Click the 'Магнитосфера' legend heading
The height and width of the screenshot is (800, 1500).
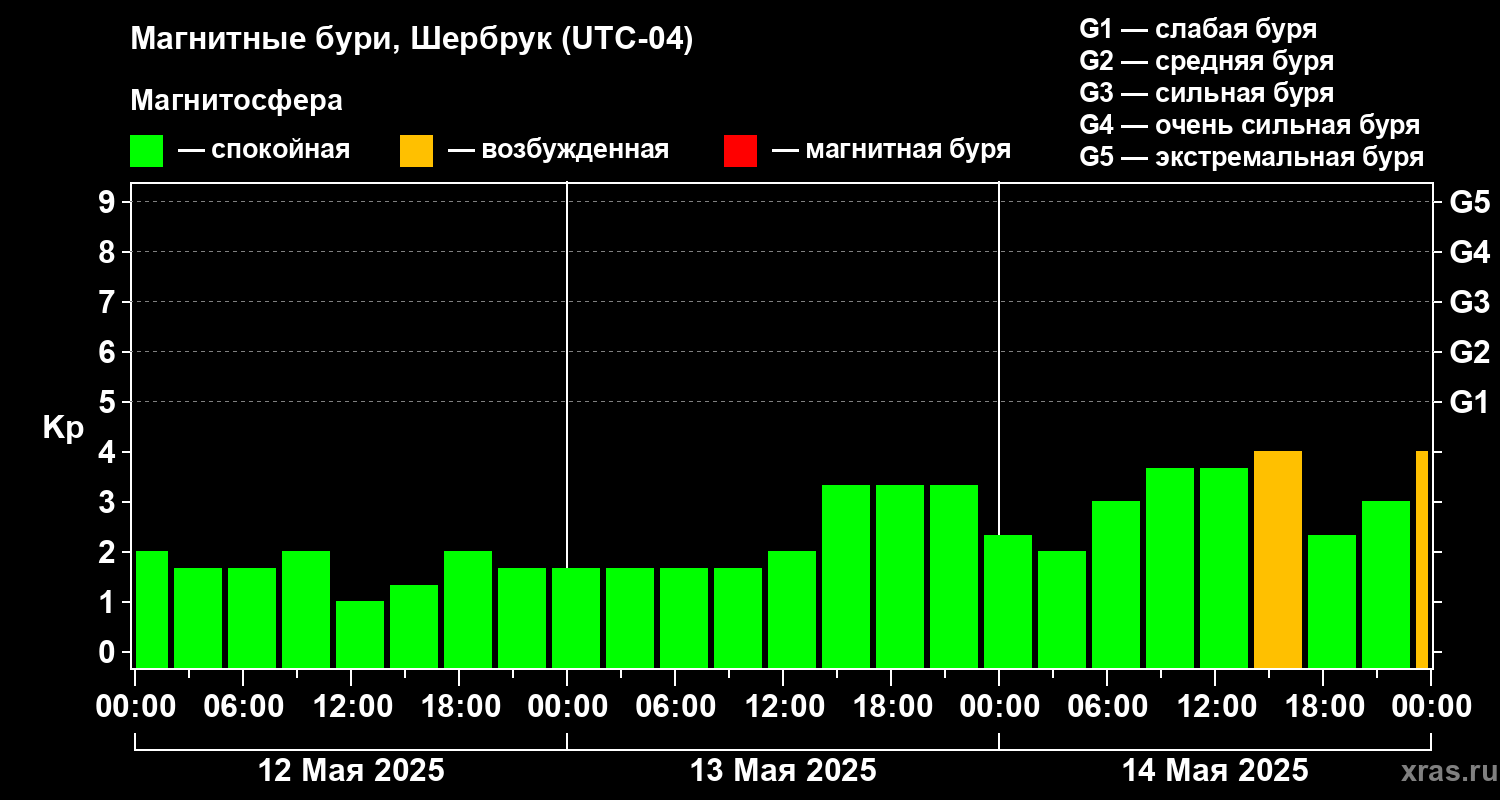pos(236,101)
